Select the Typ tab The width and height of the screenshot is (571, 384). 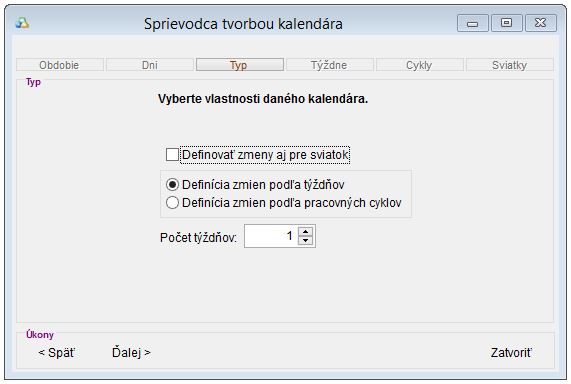pyautogui.click(x=240, y=65)
